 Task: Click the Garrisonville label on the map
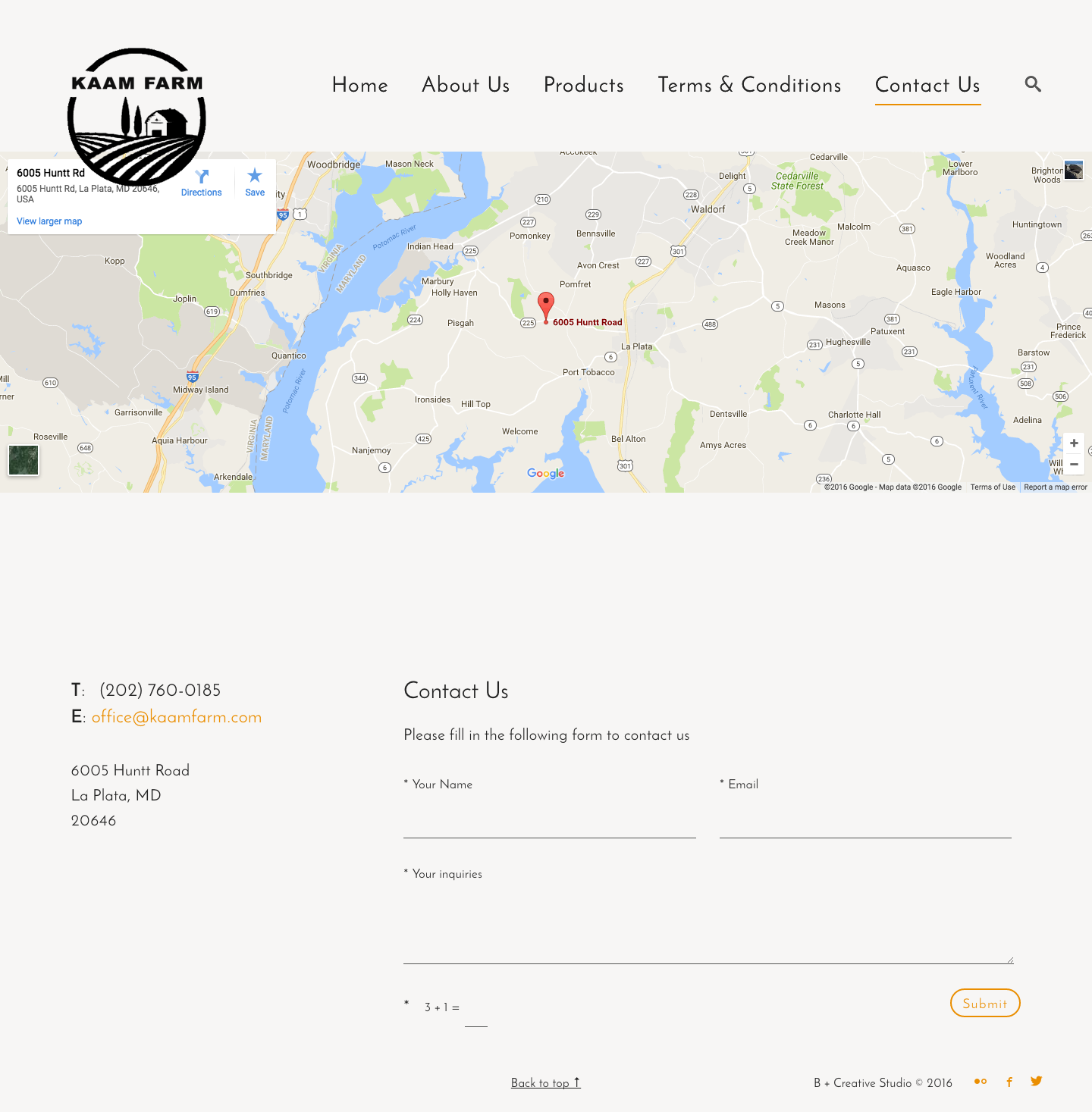pyautogui.click(x=138, y=412)
